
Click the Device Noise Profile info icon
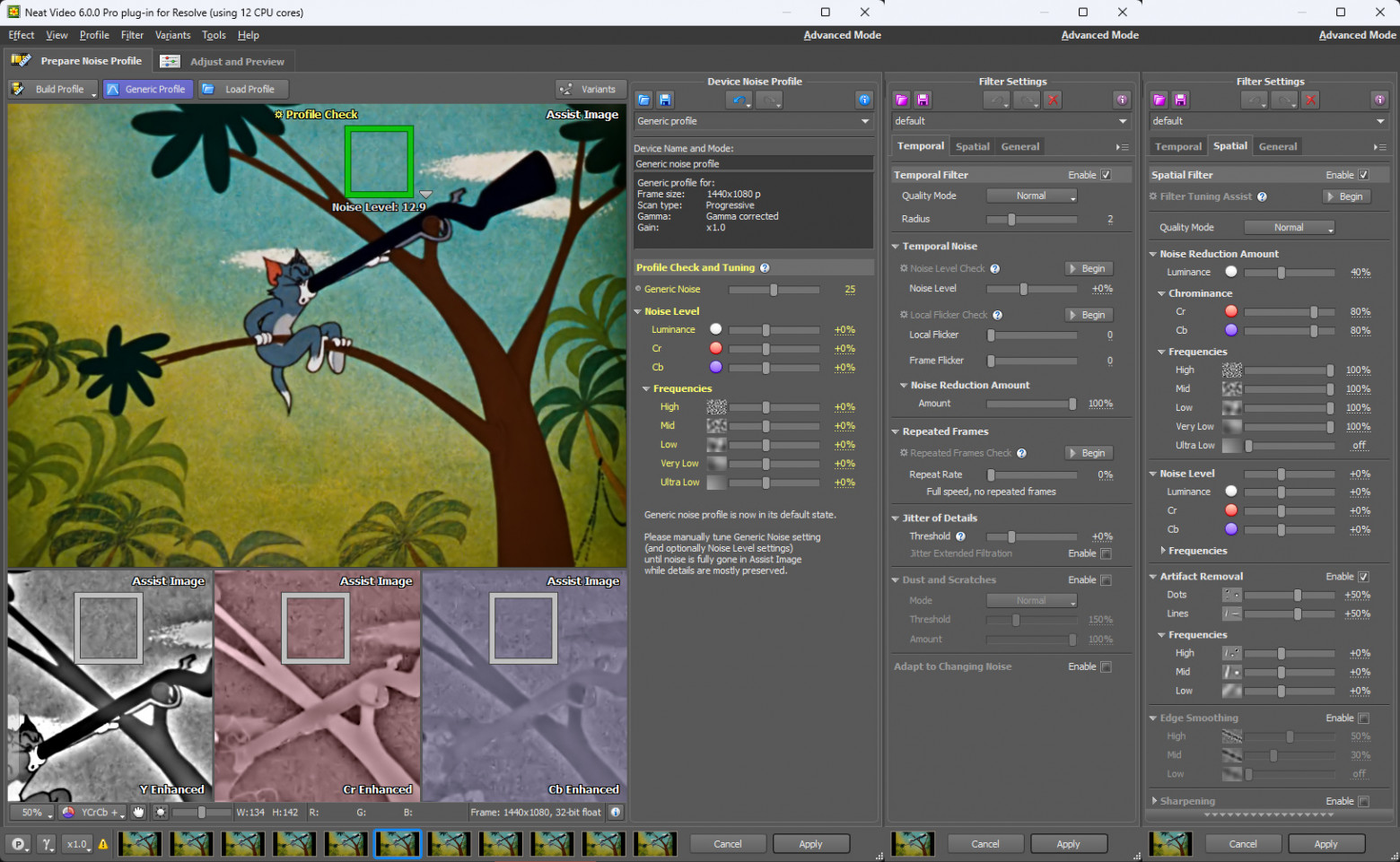coord(864,100)
